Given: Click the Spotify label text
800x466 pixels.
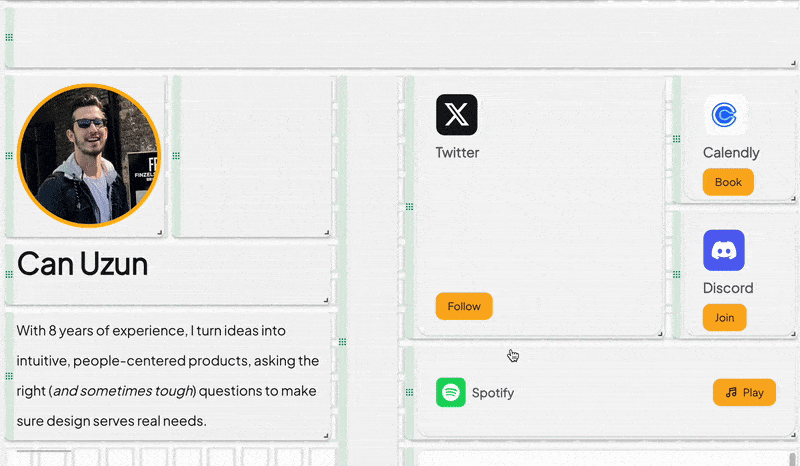Looking at the screenshot, I should [x=493, y=393].
